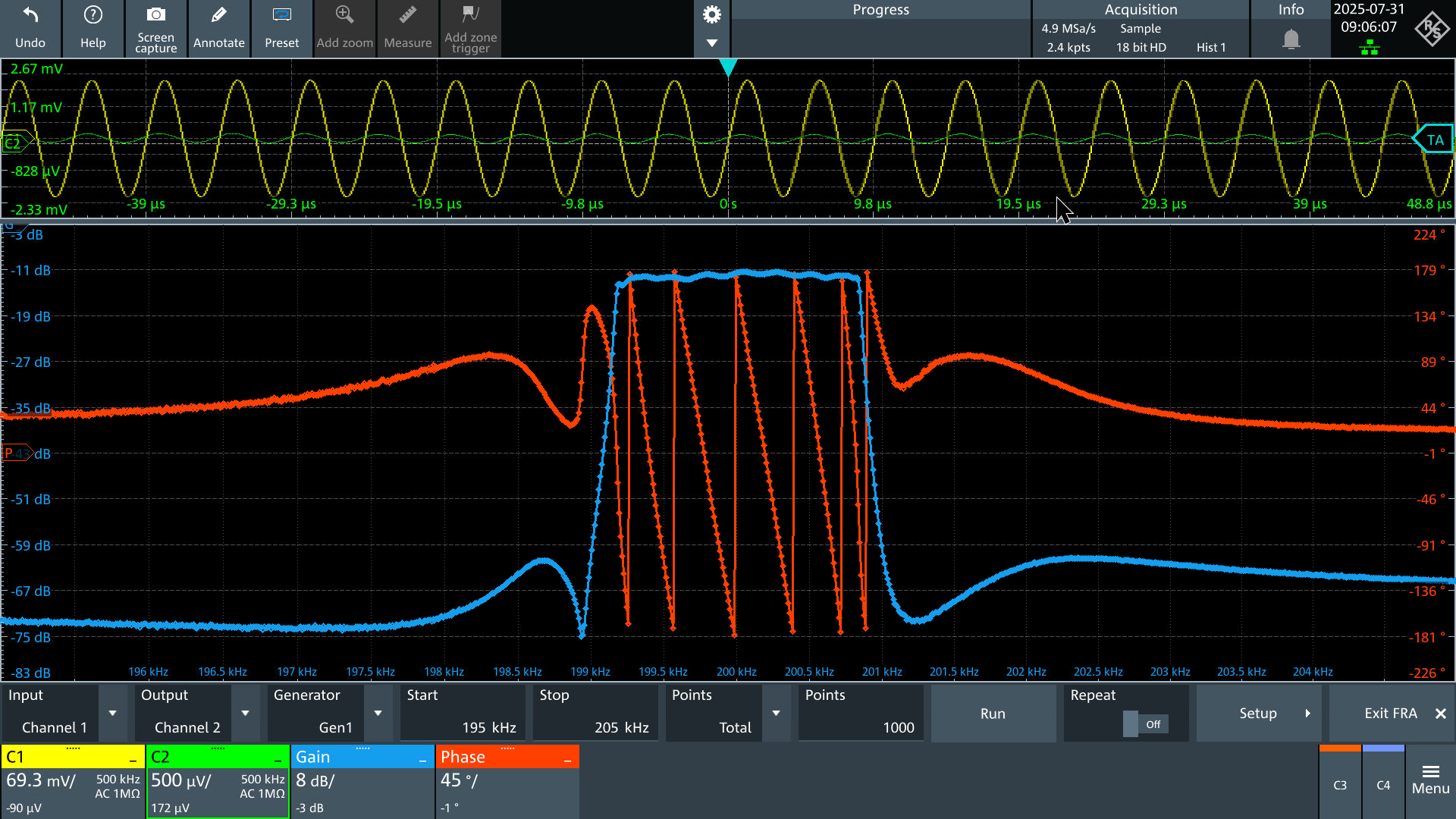Enable channel C3
The width and height of the screenshot is (1456, 819).
point(1340,781)
